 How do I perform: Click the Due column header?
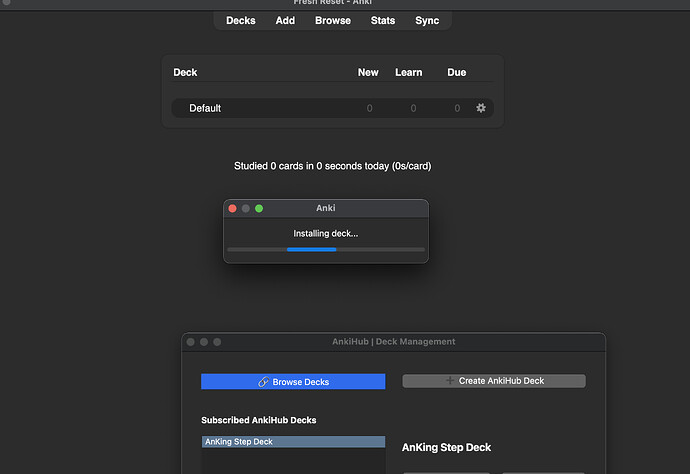coord(456,72)
